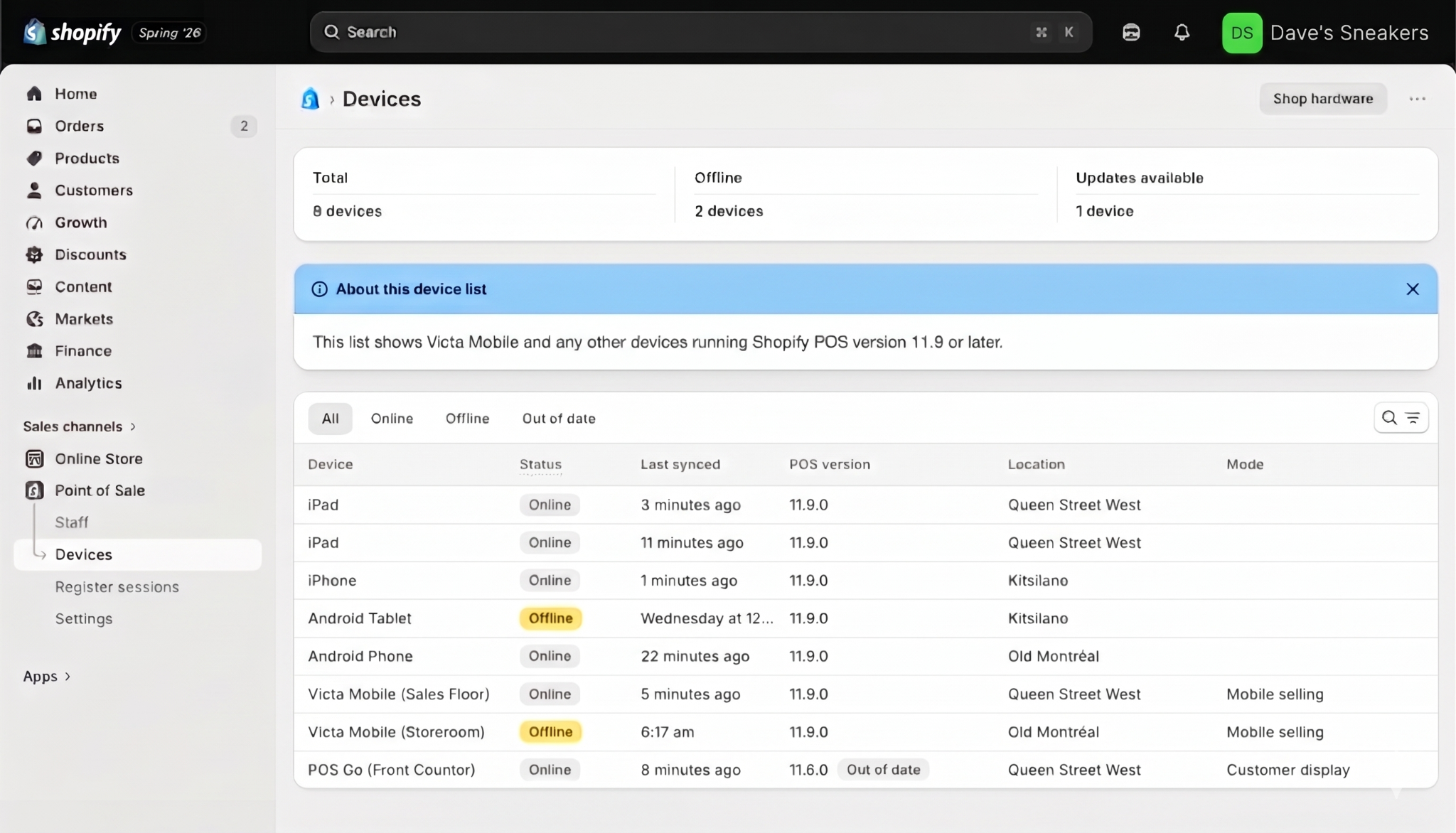Viewport: 1456px width, 833px height.
Task: Open the DS store avatar menu
Action: (1241, 33)
